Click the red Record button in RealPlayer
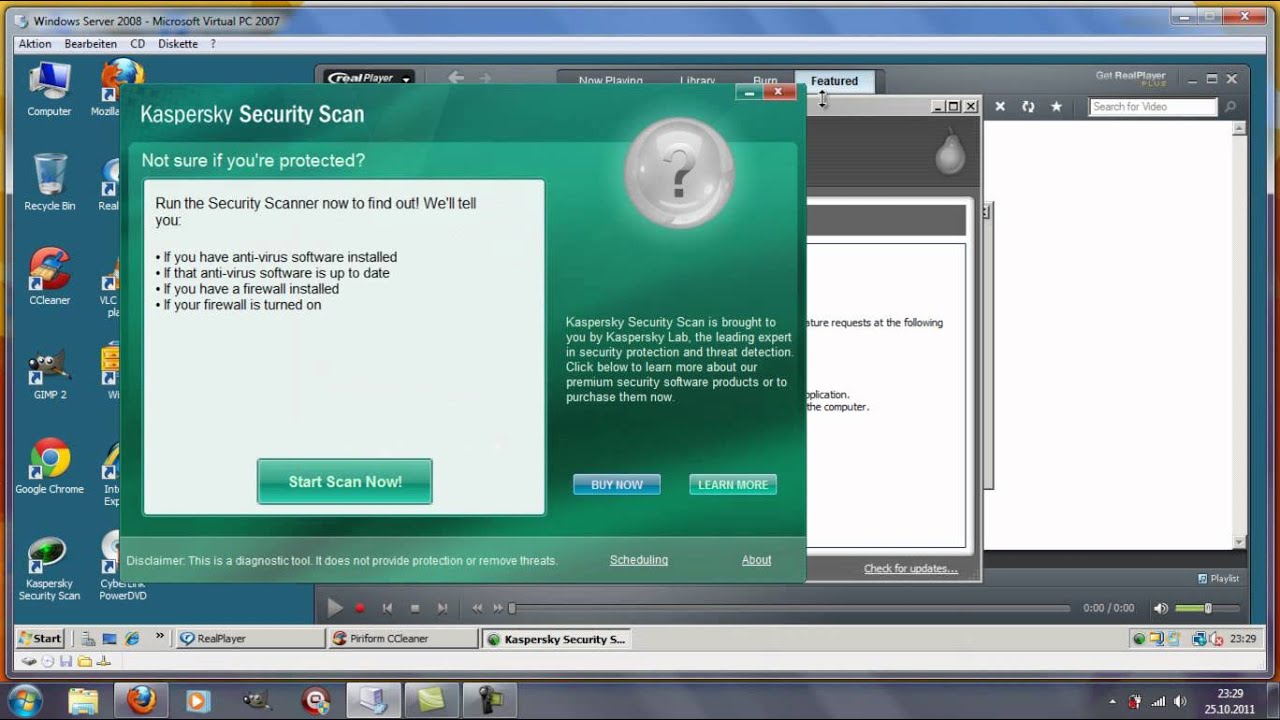 tap(360, 608)
